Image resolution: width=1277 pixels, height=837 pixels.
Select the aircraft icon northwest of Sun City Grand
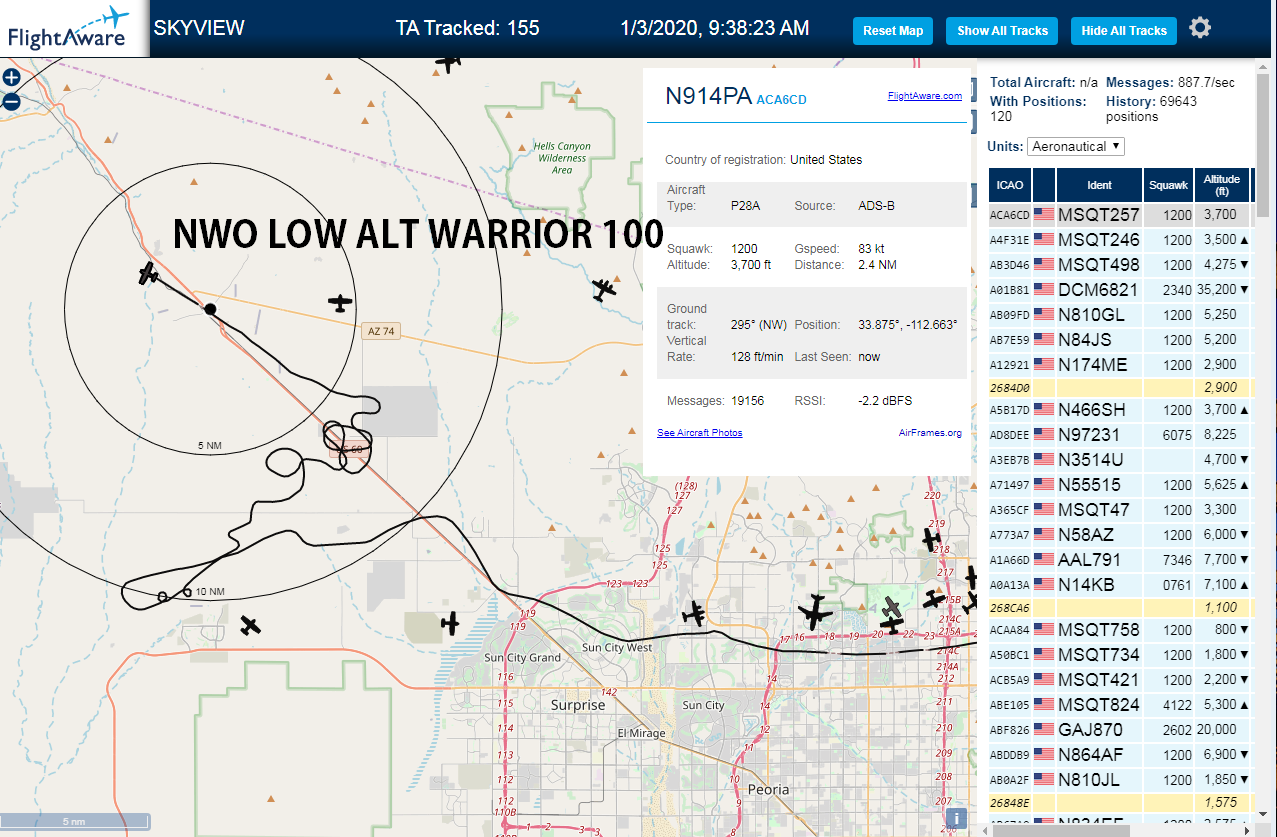[x=450, y=623]
